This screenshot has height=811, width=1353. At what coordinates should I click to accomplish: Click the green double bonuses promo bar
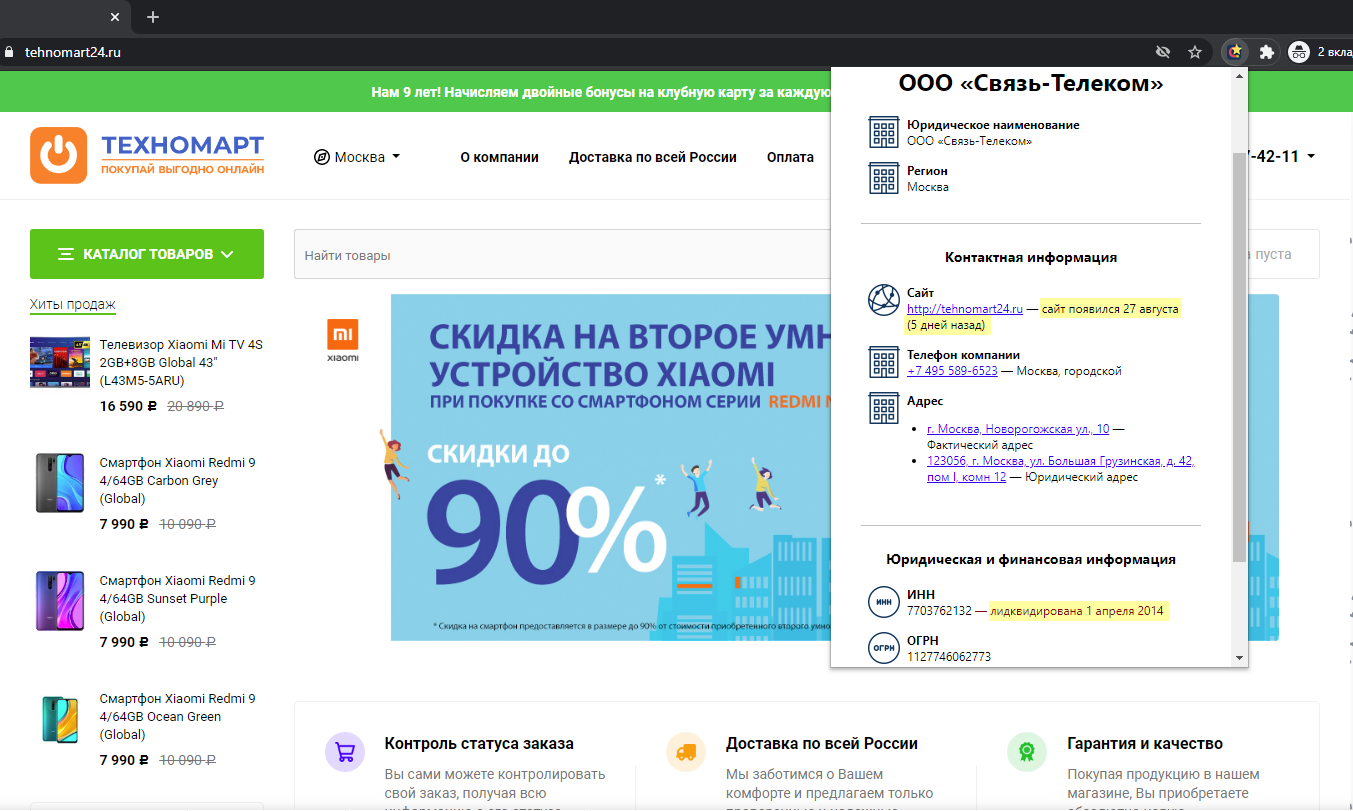tap(415, 92)
